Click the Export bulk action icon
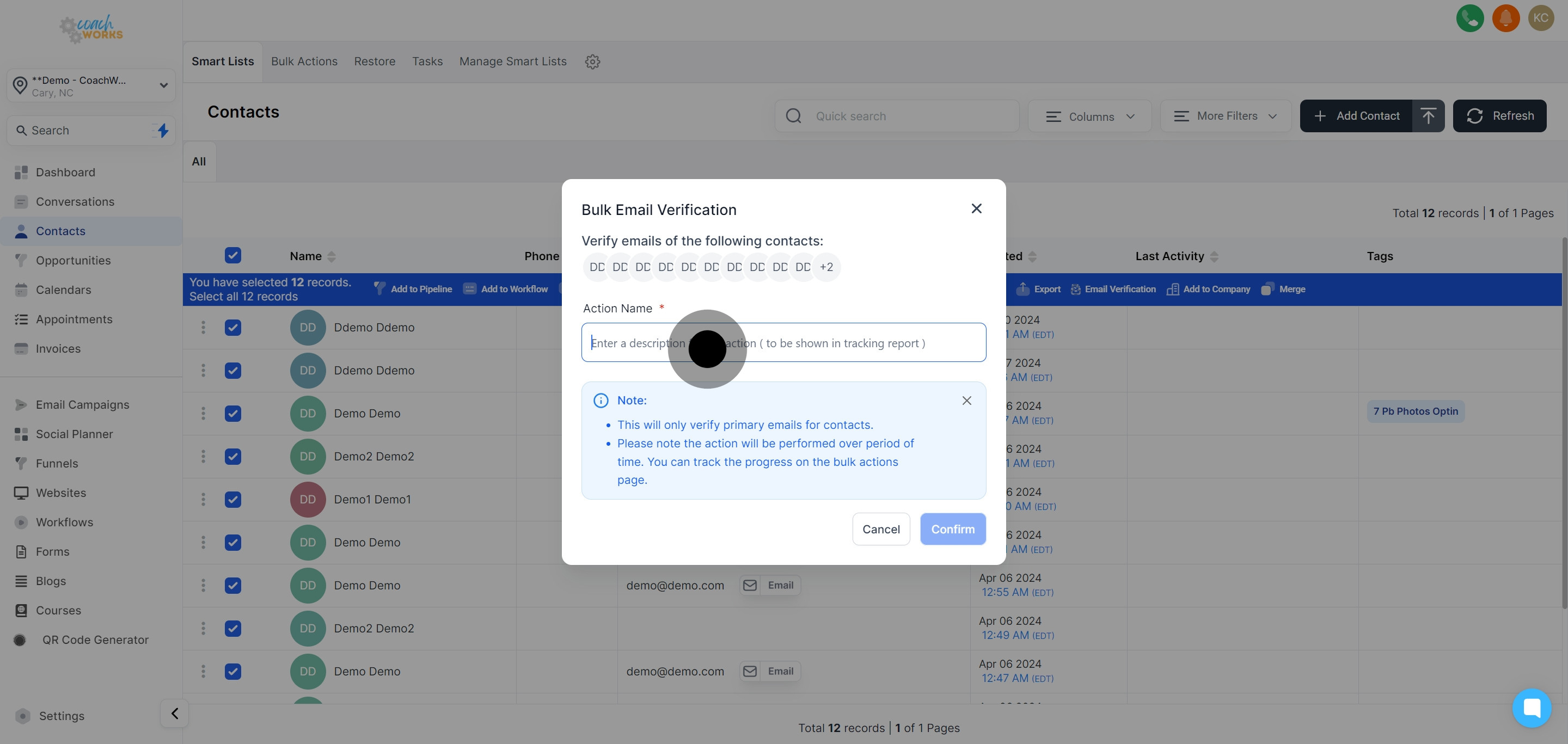The height and width of the screenshot is (744, 1568). (1022, 289)
